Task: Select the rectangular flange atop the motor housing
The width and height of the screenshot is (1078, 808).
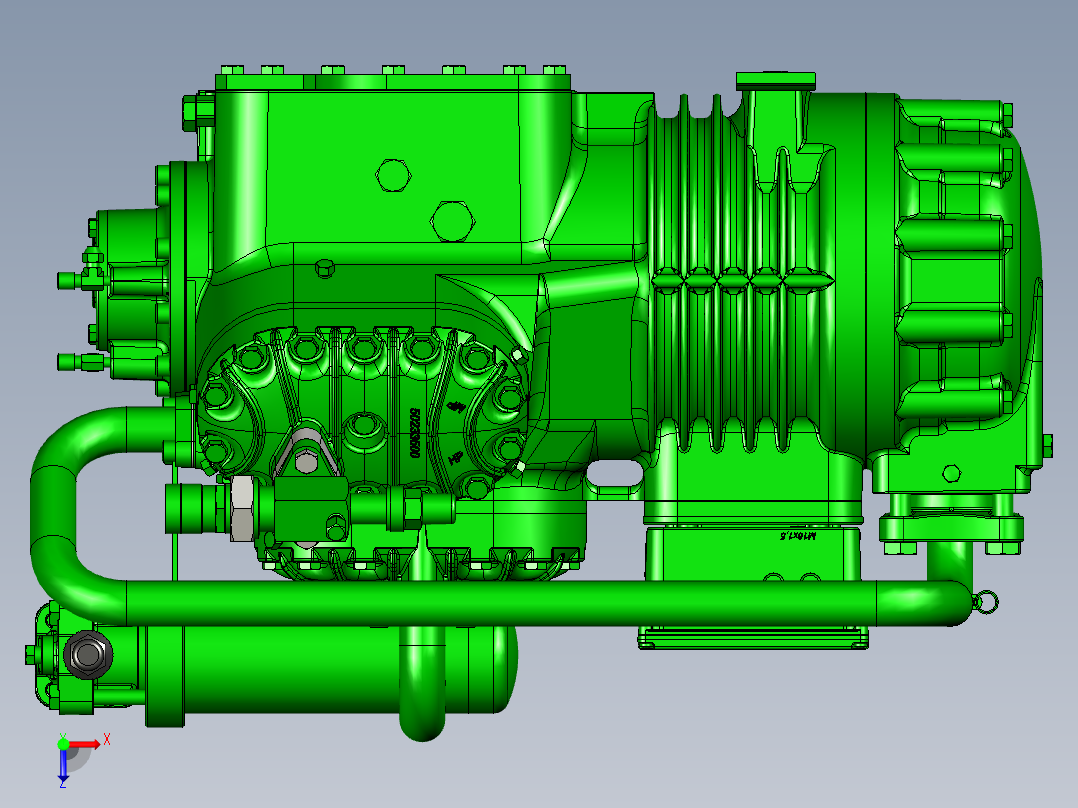Action: pos(776,81)
